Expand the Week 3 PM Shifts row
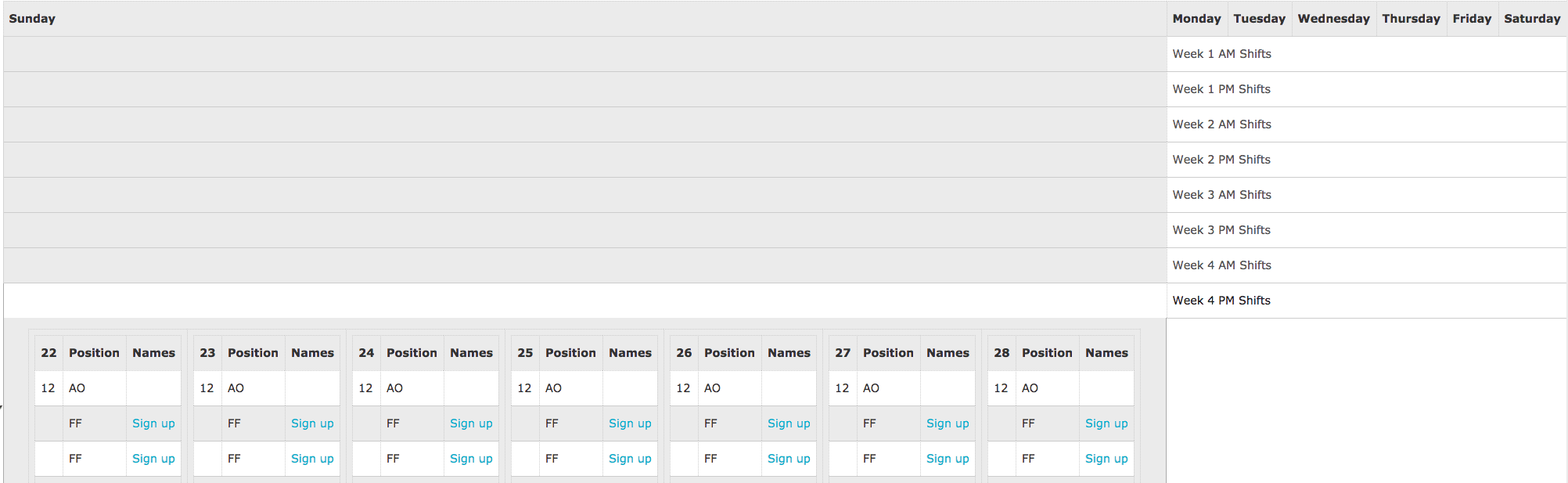The width and height of the screenshot is (1568, 483). pos(1222,229)
